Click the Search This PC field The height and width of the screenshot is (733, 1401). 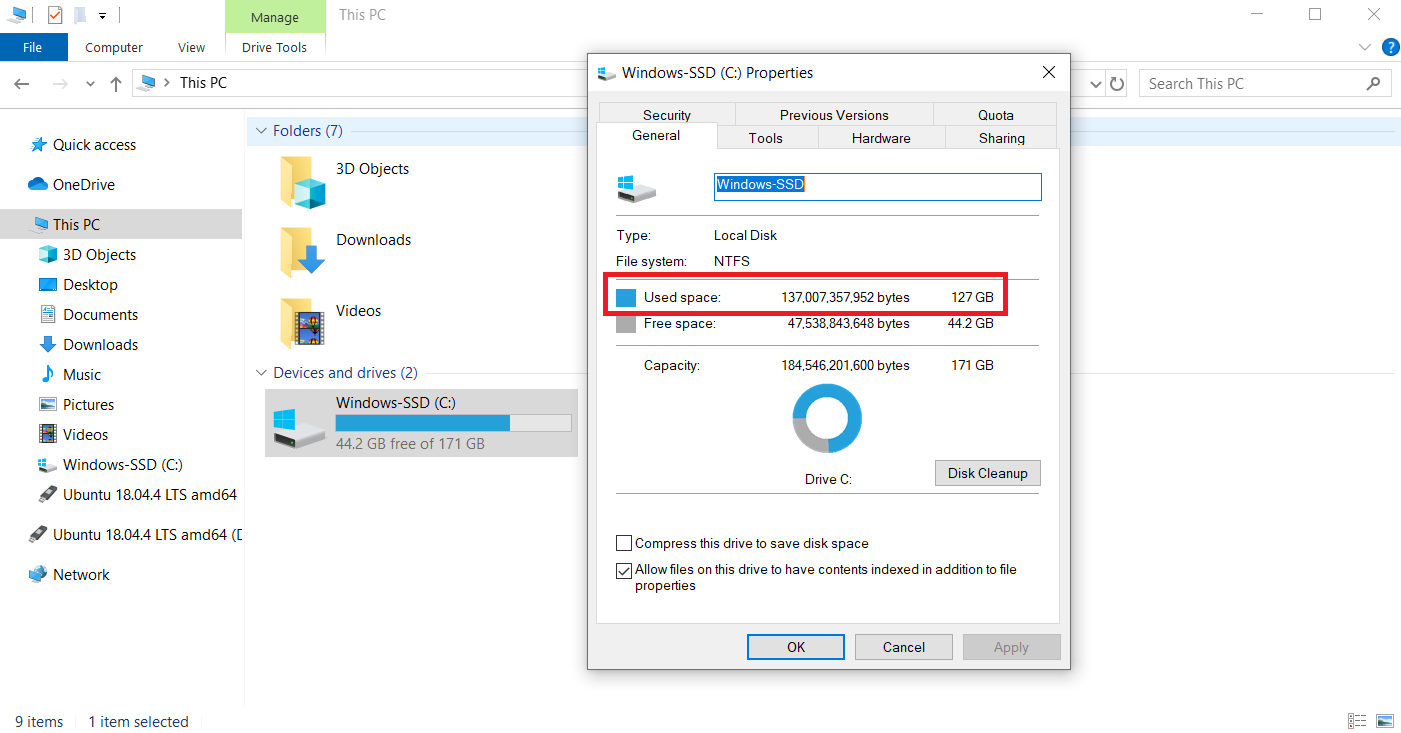coord(1265,84)
